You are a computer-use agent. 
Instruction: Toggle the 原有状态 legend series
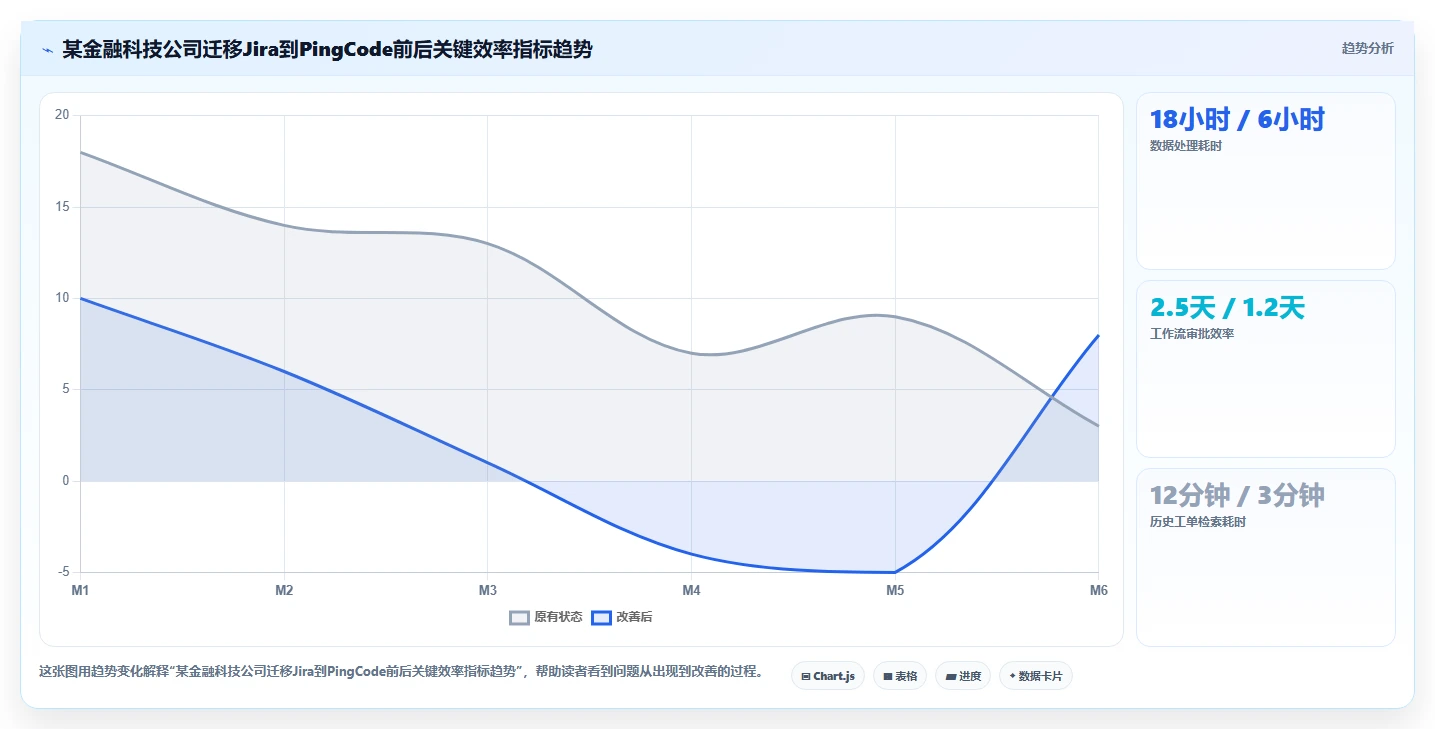pyautogui.click(x=546, y=617)
